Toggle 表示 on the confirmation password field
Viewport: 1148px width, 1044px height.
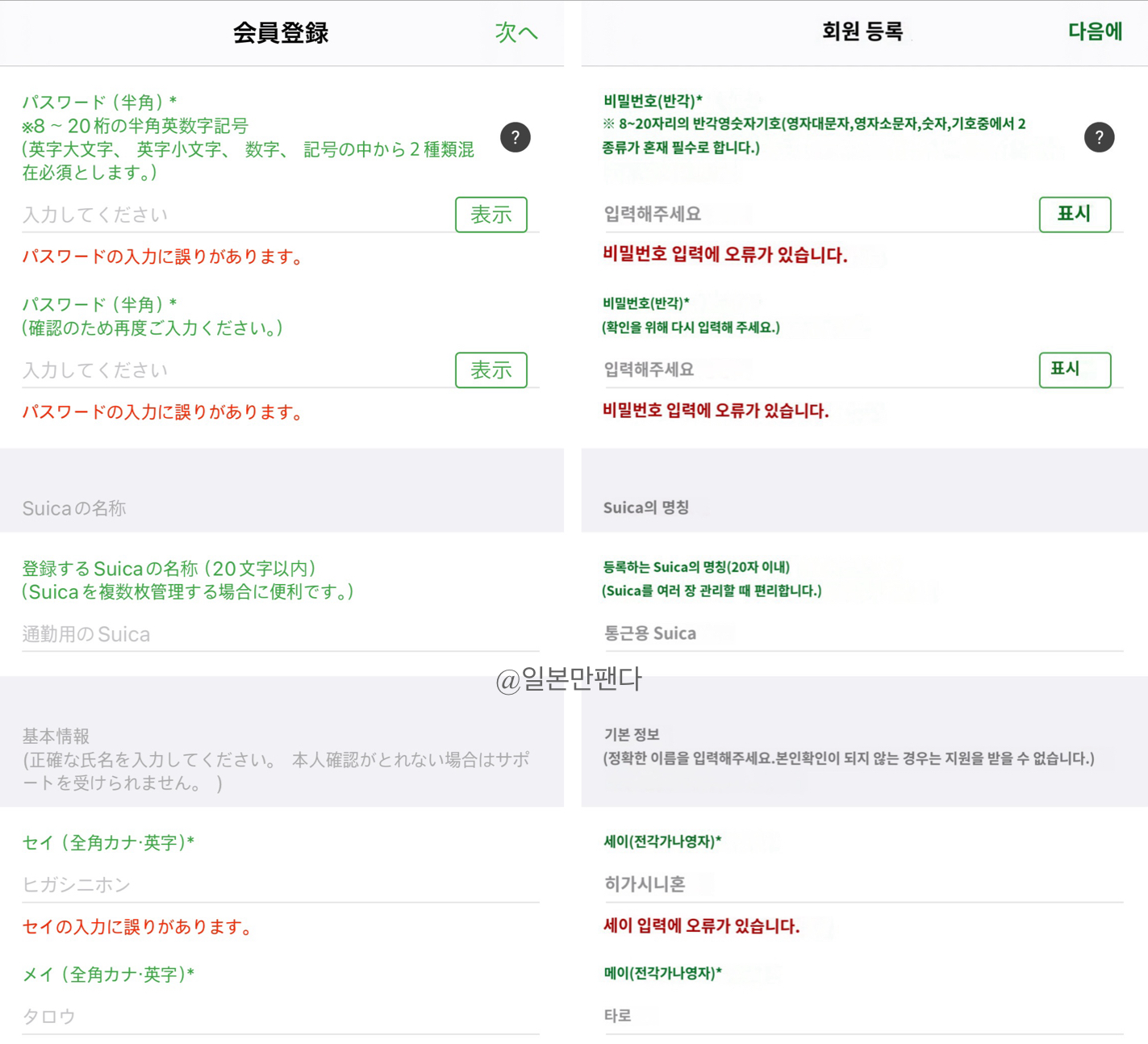point(491,370)
